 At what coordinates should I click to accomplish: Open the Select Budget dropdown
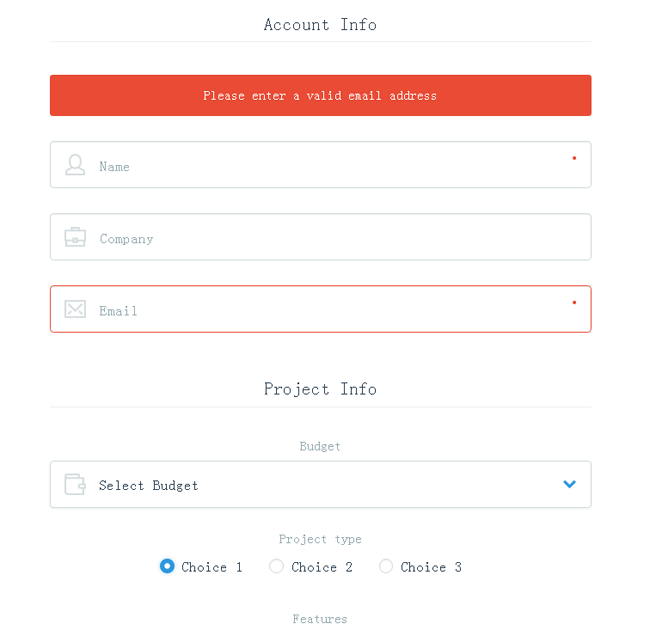[x=320, y=485]
